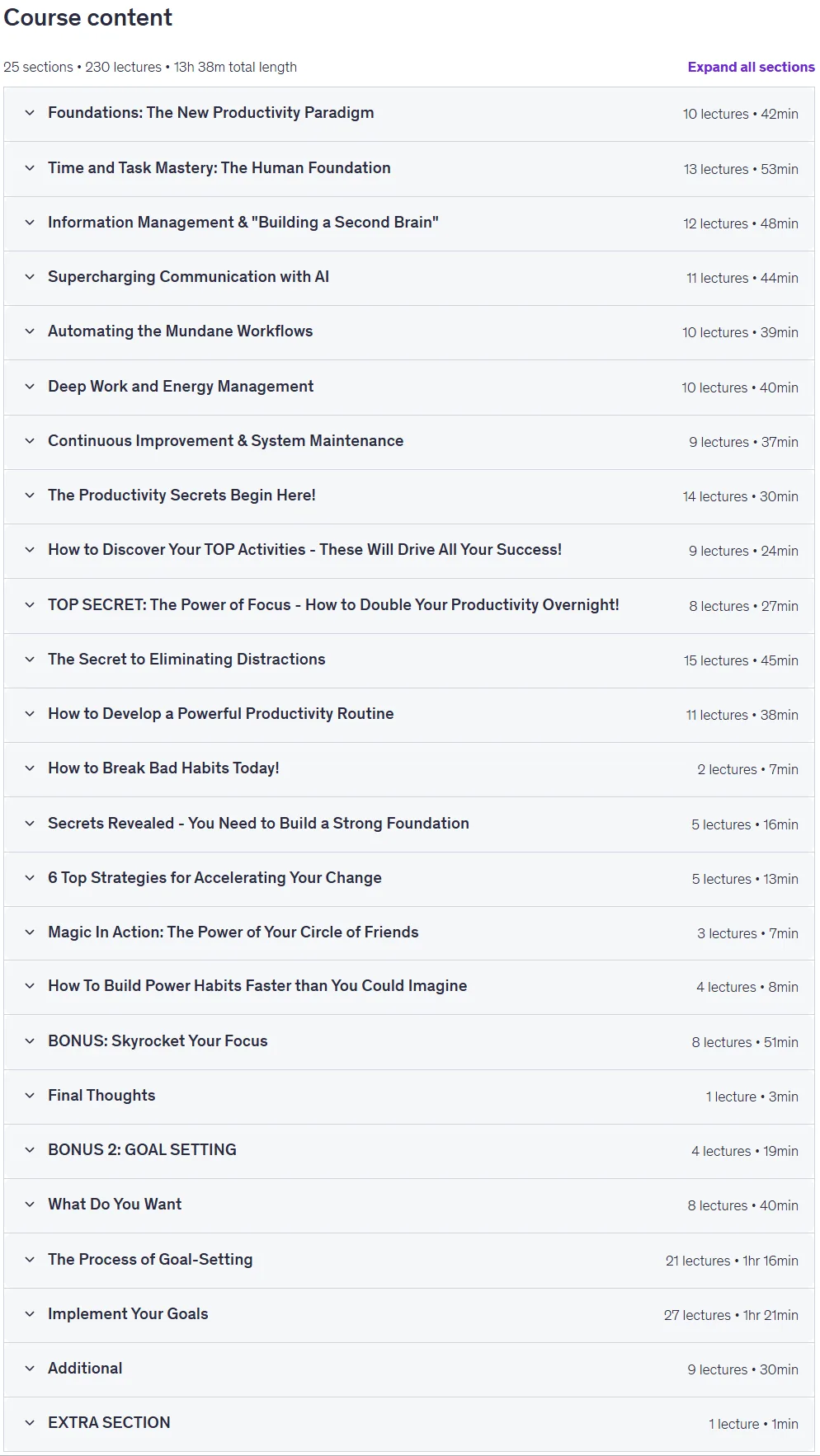This screenshot has width=820, height=1456.
Task: Click chevron beside Information Management section
Action: pyautogui.click(x=30, y=223)
